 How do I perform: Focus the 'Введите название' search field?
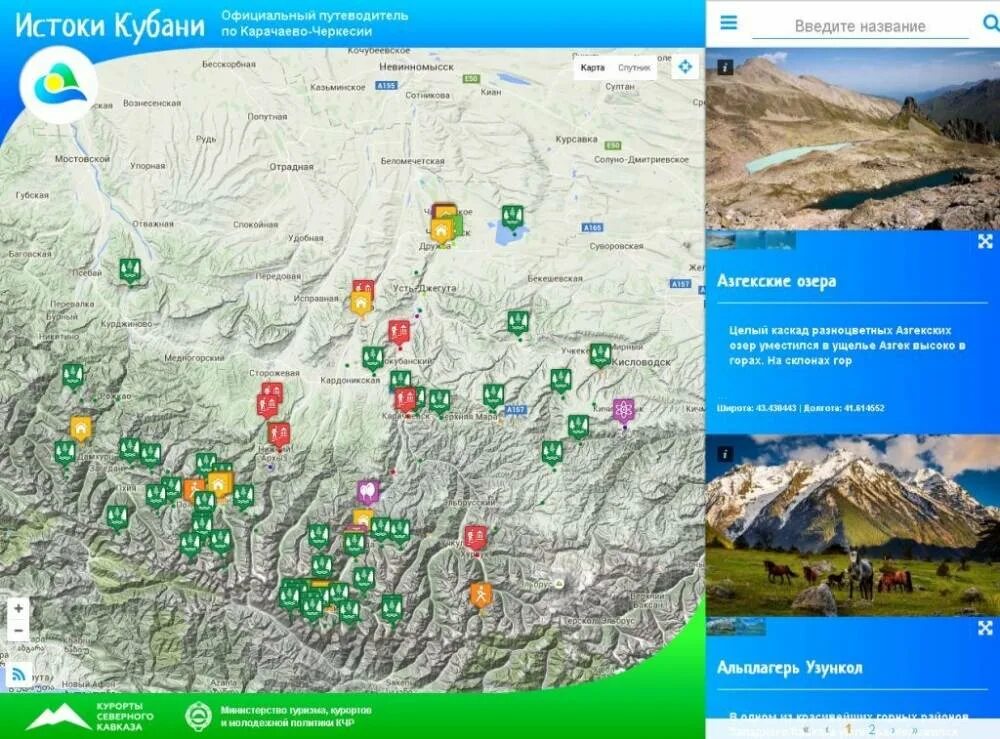[860, 26]
